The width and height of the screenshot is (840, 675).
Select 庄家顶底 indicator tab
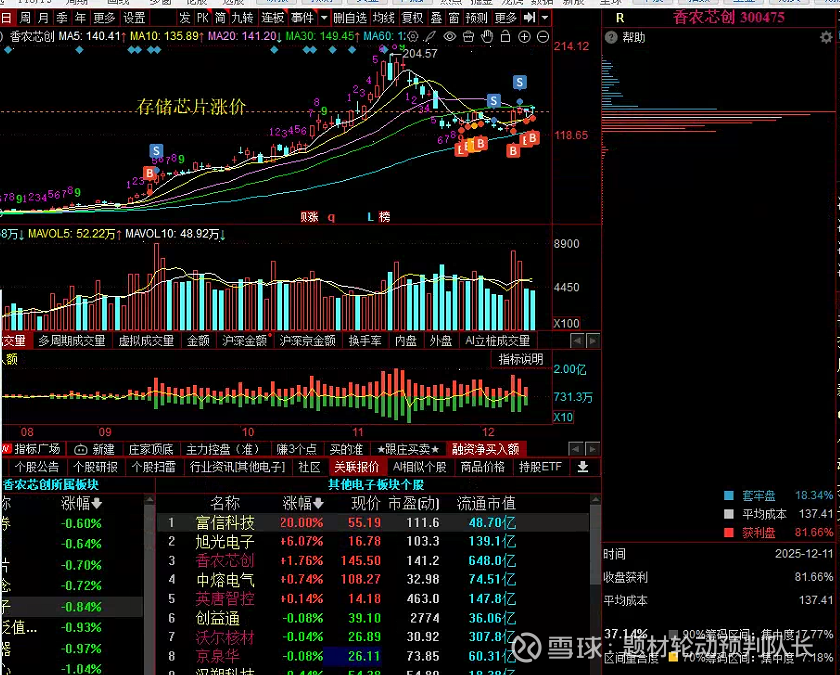click(x=151, y=449)
